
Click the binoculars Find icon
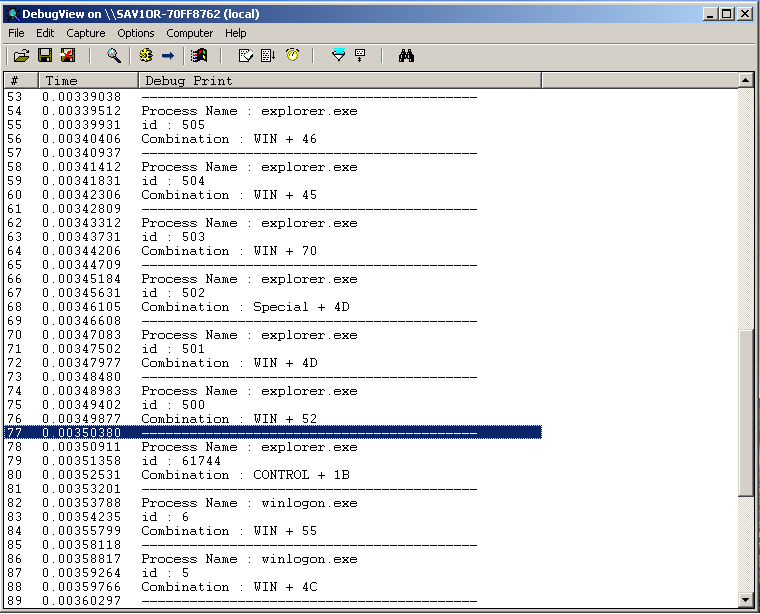pos(406,56)
